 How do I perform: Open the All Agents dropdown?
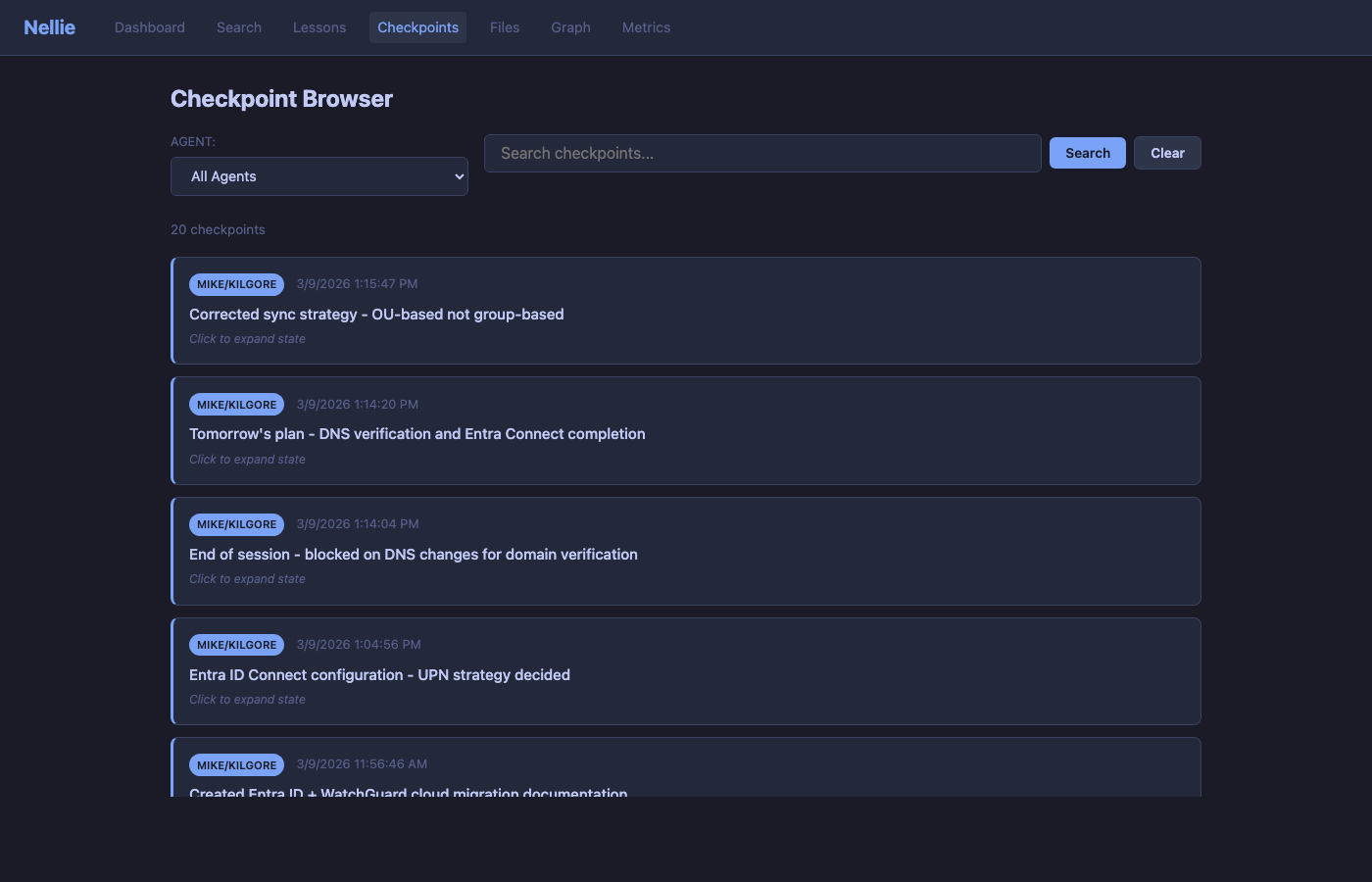[318, 176]
